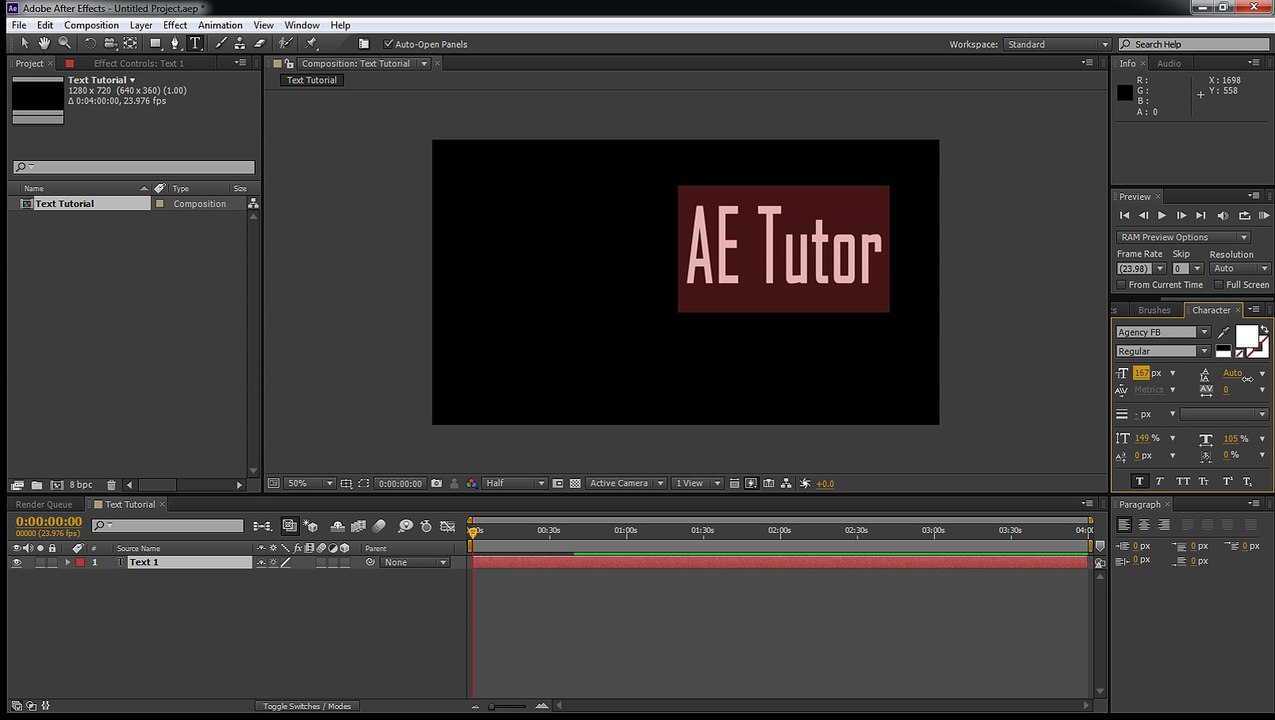Open the Parent None dropdown
The width and height of the screenshot is (1275, 720).
click(416, 562)
